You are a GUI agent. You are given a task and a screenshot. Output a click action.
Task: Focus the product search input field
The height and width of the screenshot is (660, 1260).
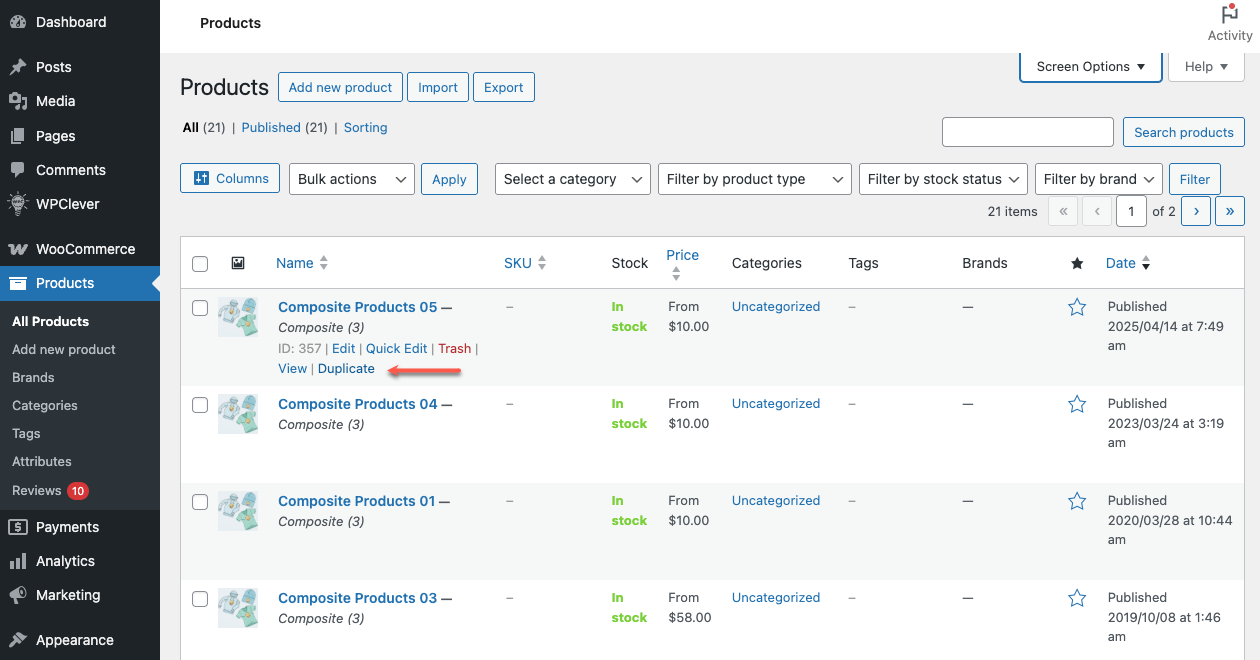1028,132
